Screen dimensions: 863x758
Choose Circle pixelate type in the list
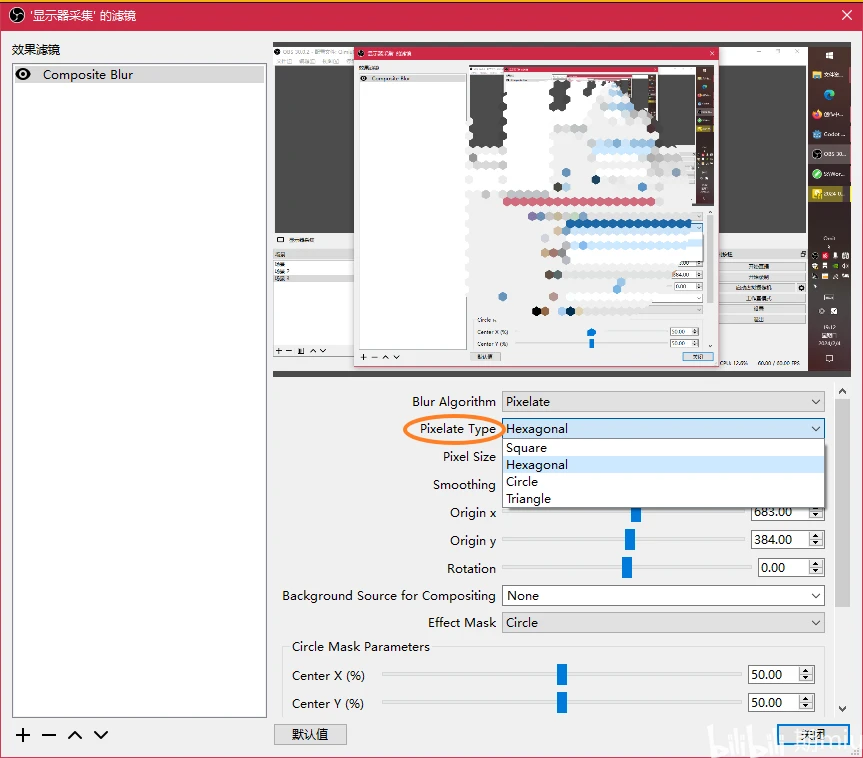point(663,482)
